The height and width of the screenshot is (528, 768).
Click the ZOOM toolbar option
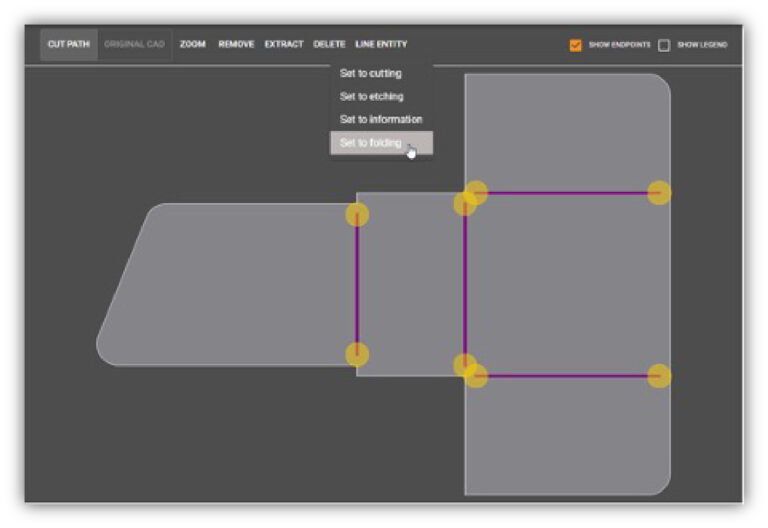tap(193, 45)
